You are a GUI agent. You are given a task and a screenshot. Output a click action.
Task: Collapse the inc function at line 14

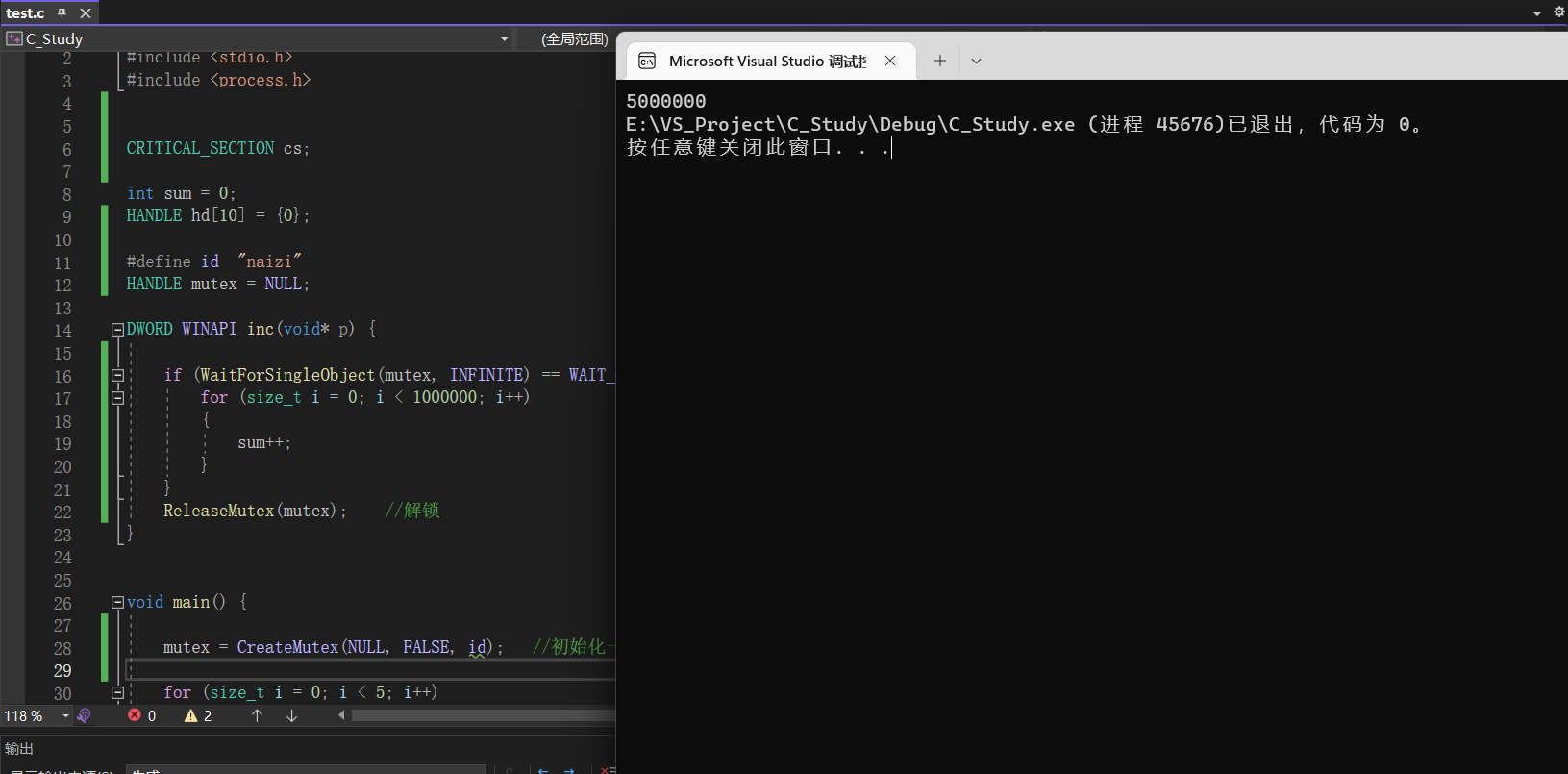coord(117,330)
